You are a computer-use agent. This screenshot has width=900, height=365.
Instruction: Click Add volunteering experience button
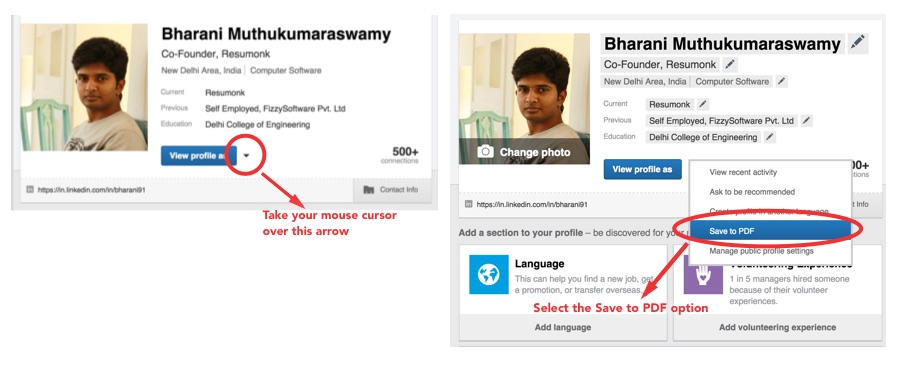point(777,327)
